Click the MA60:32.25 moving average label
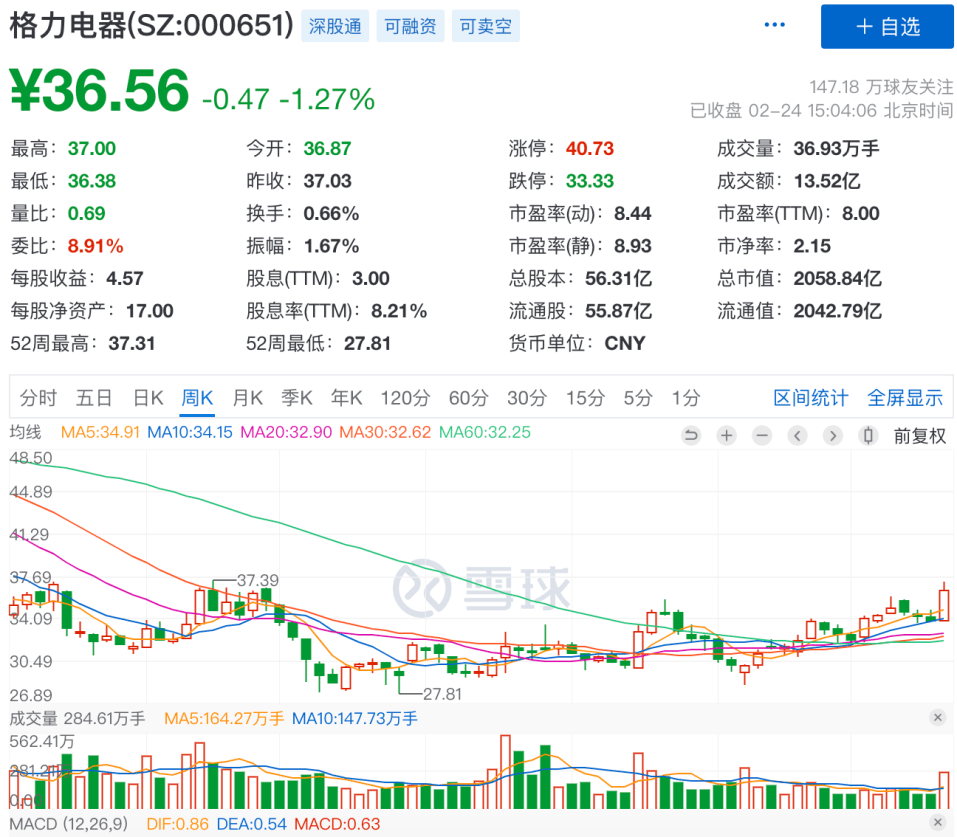Image resolution: width=957 pixels, height=837 pixels. [485, 432]
